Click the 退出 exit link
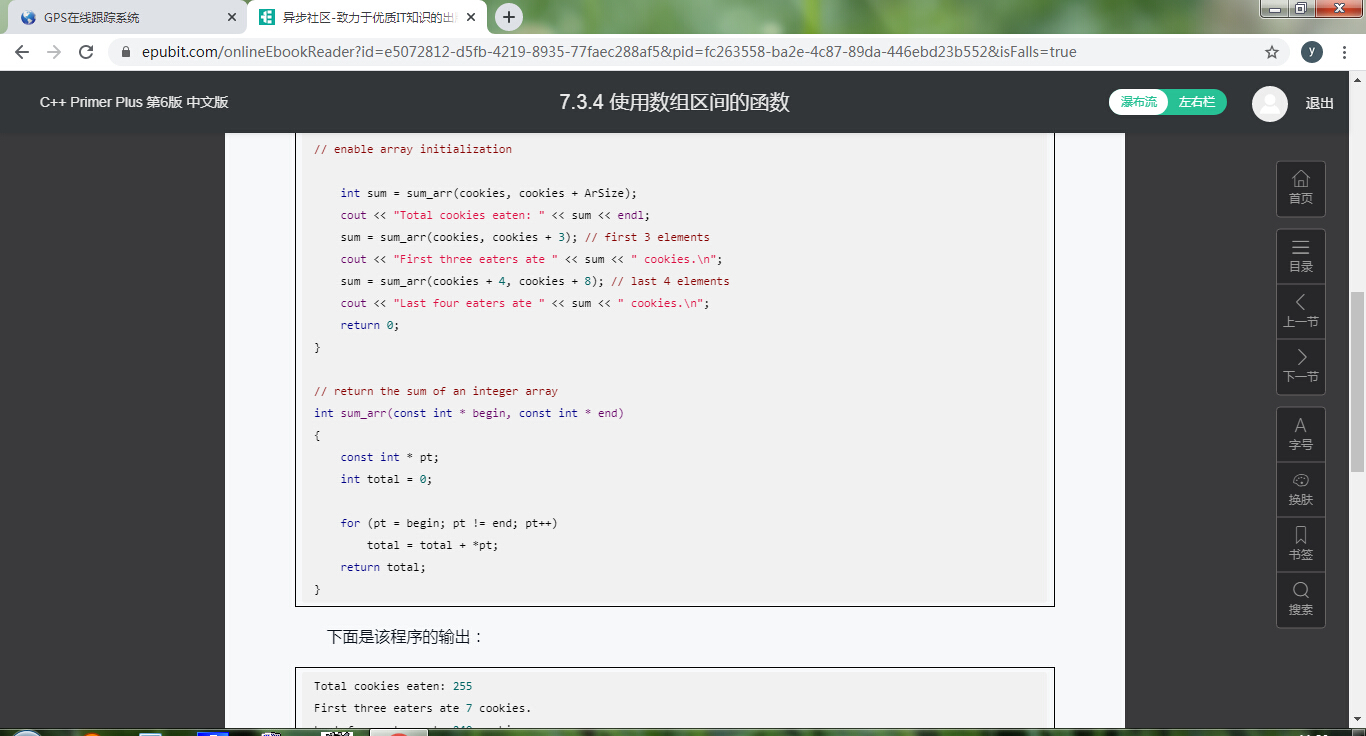Viewport: 1366px width, 736px height. click(x=1319, y=103)
